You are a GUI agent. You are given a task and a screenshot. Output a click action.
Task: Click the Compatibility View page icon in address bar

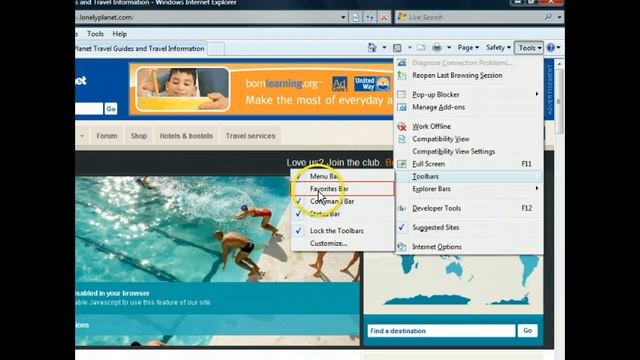356,17
